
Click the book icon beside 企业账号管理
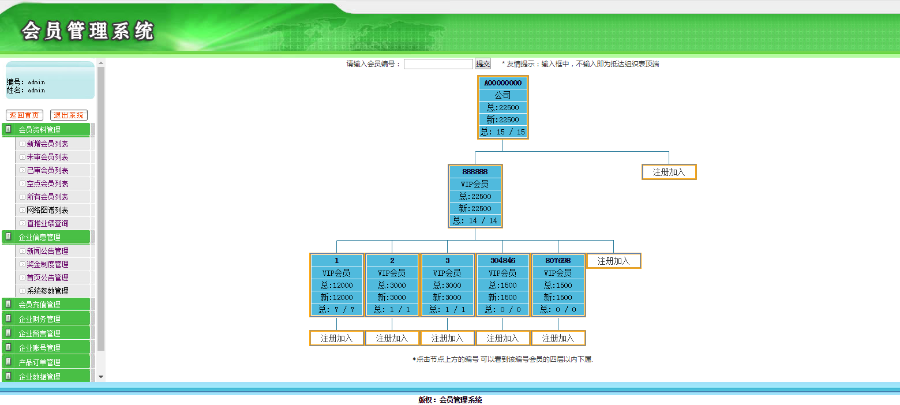8,347
